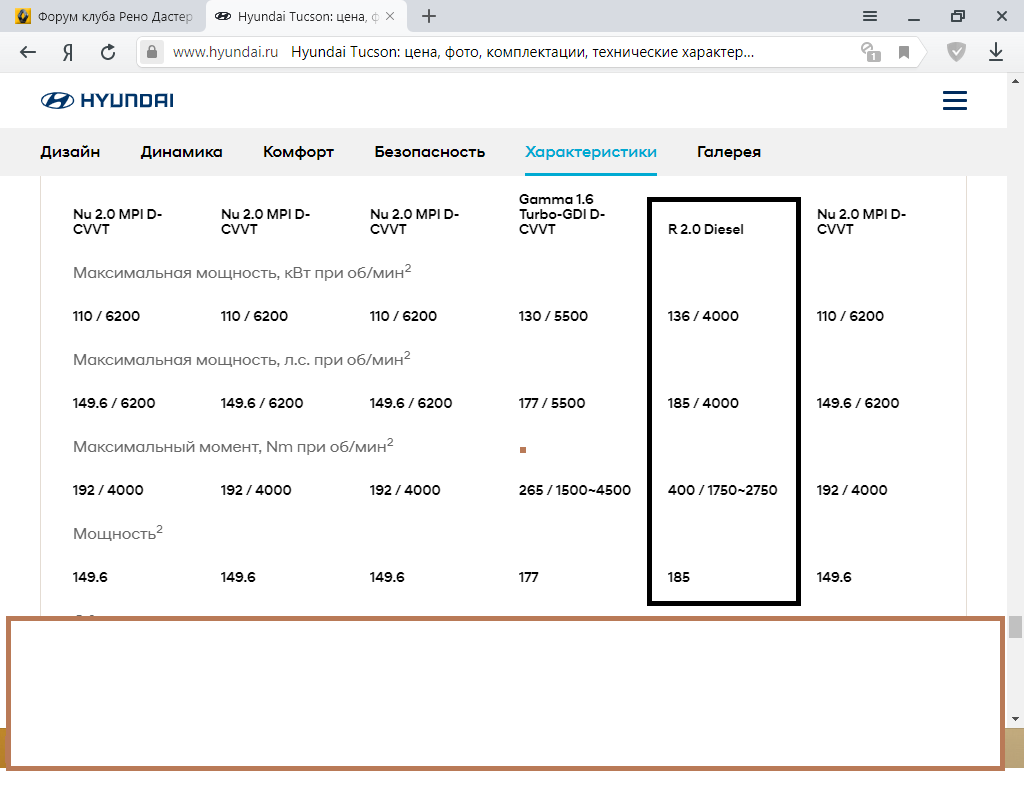Viewport: 1024px width, 810px height.
Task: Click the 136 / 4000 power value
Action: 703,316
